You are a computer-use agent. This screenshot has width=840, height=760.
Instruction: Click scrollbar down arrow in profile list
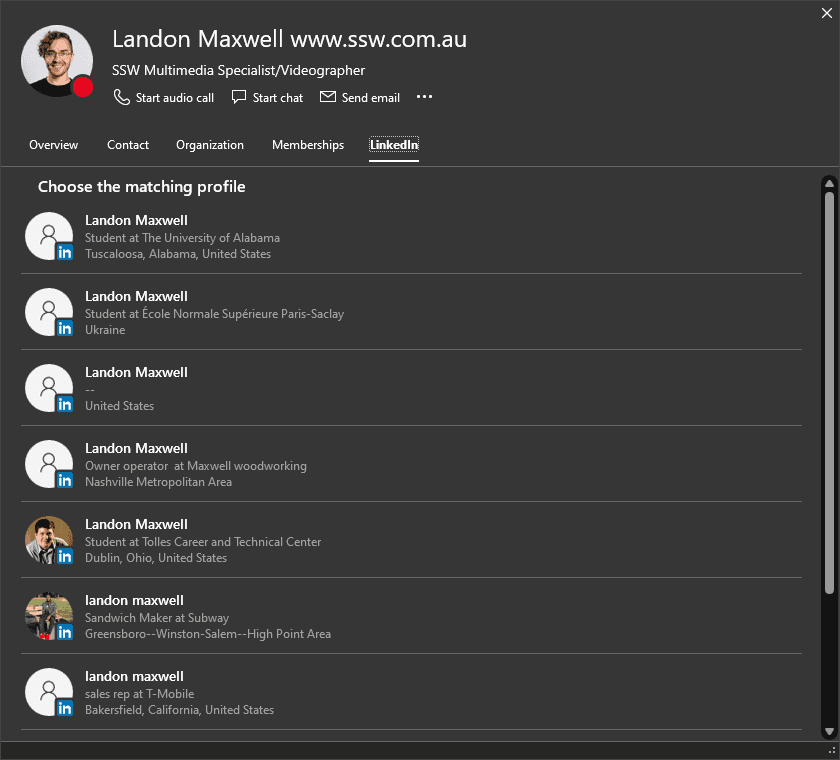[828, 732]
